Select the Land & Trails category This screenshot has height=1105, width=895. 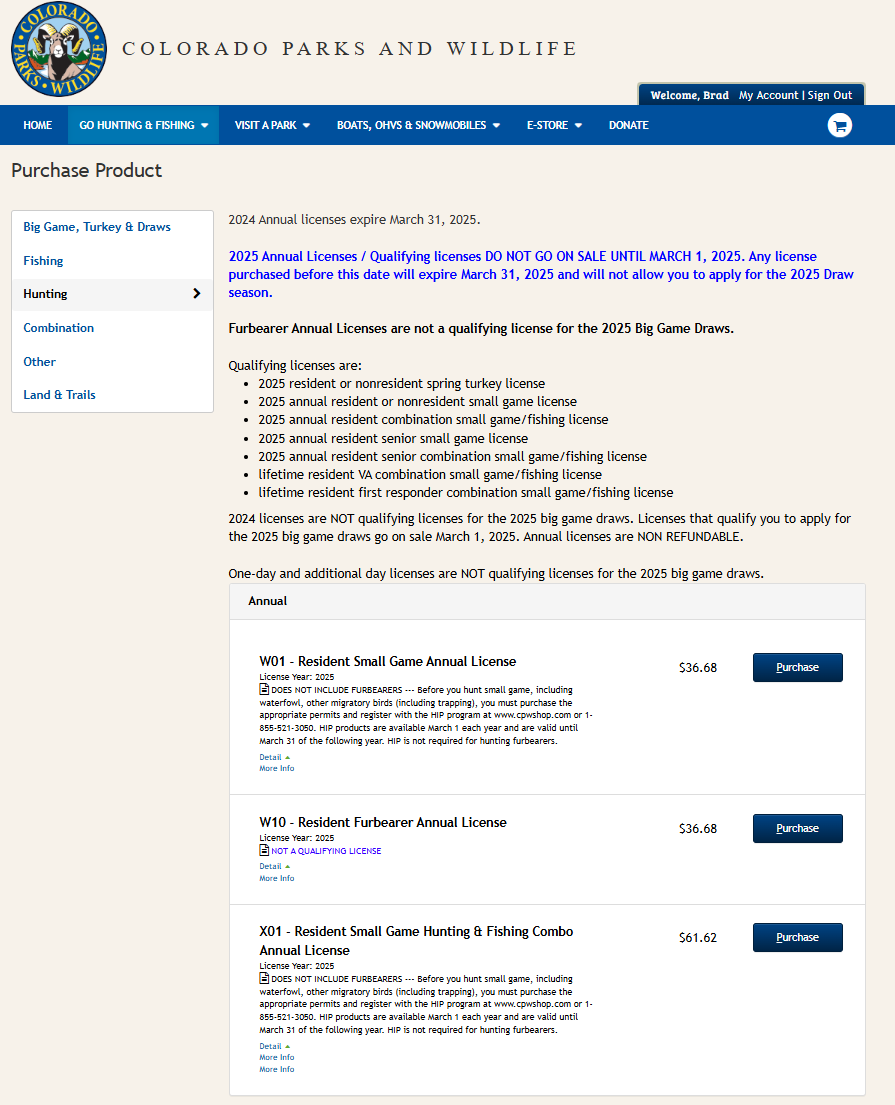pyautogui.click(x=59, y=395)
